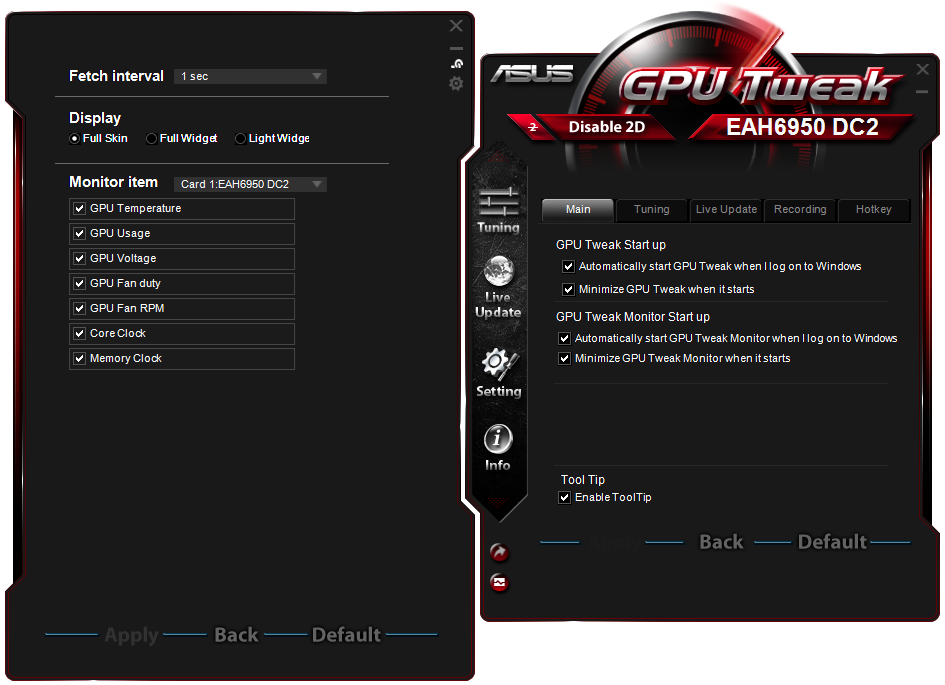Screen dimensions: 945x685
Task: Switch to the Recording tab
Action: [x=800, y=209]
